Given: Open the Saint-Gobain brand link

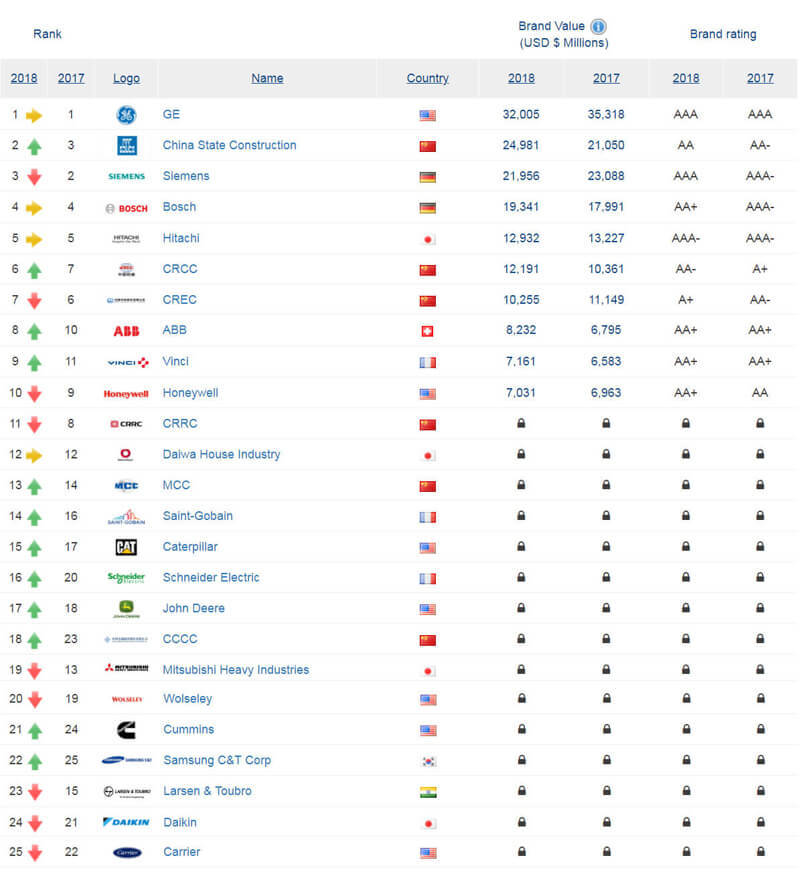Looking at the screenshot, I should pyautogui.click(x=197, y=516).
